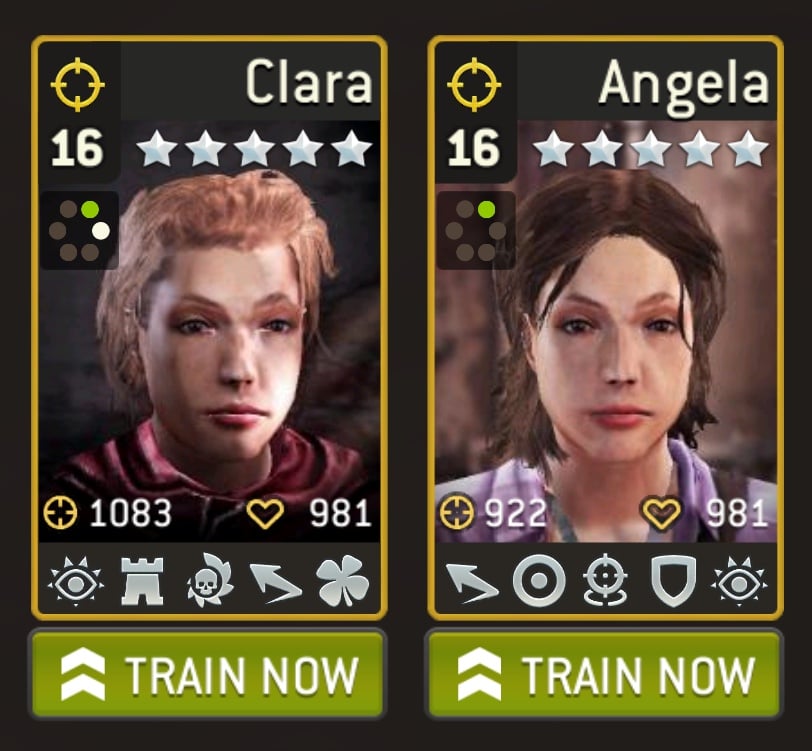Train Angela with the Train Now button

[x=604, y=673]
